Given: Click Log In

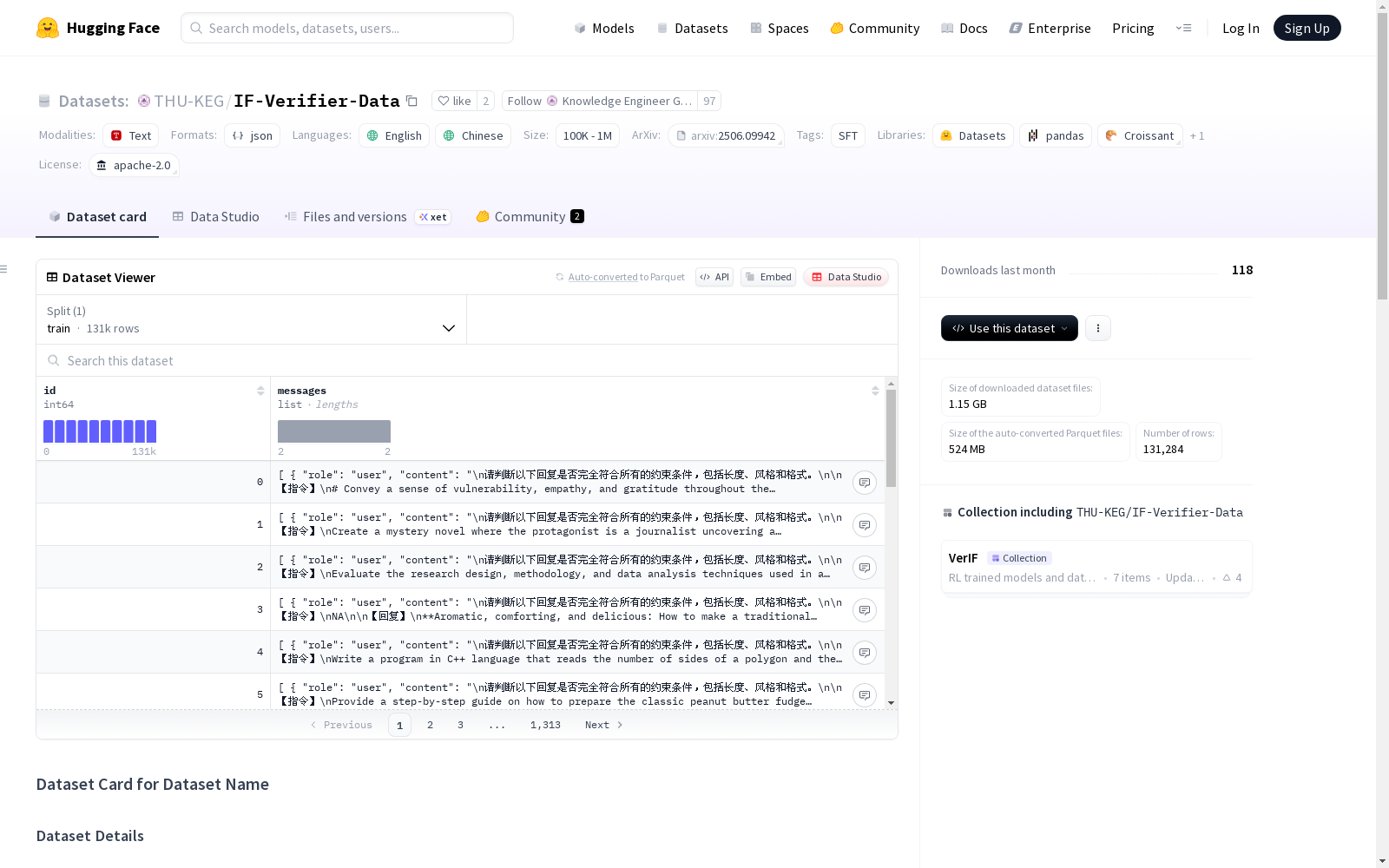Looking at the screenshot, I should tap(1241, 28).
